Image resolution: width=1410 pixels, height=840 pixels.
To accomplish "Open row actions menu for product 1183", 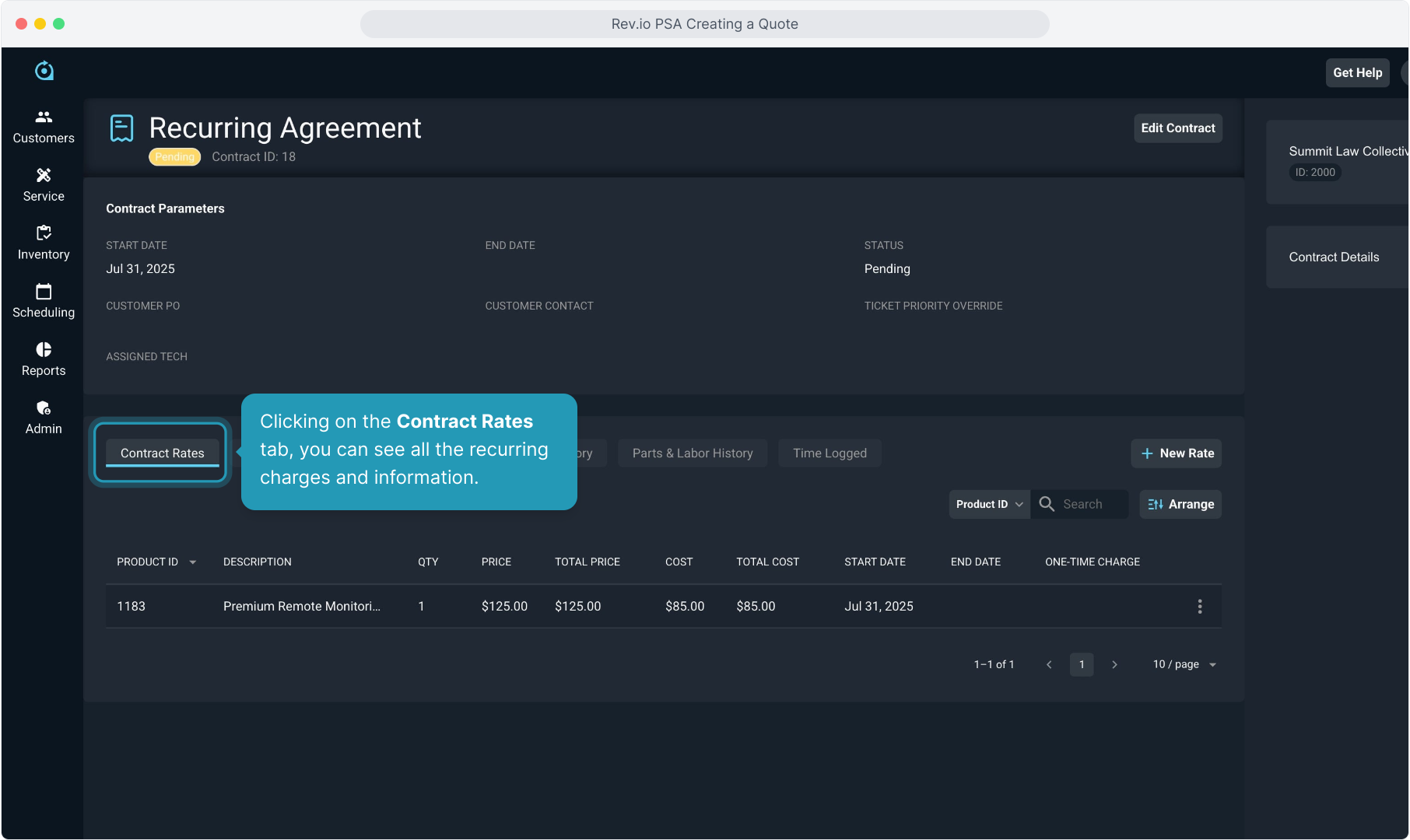I will pos(1199,607).
